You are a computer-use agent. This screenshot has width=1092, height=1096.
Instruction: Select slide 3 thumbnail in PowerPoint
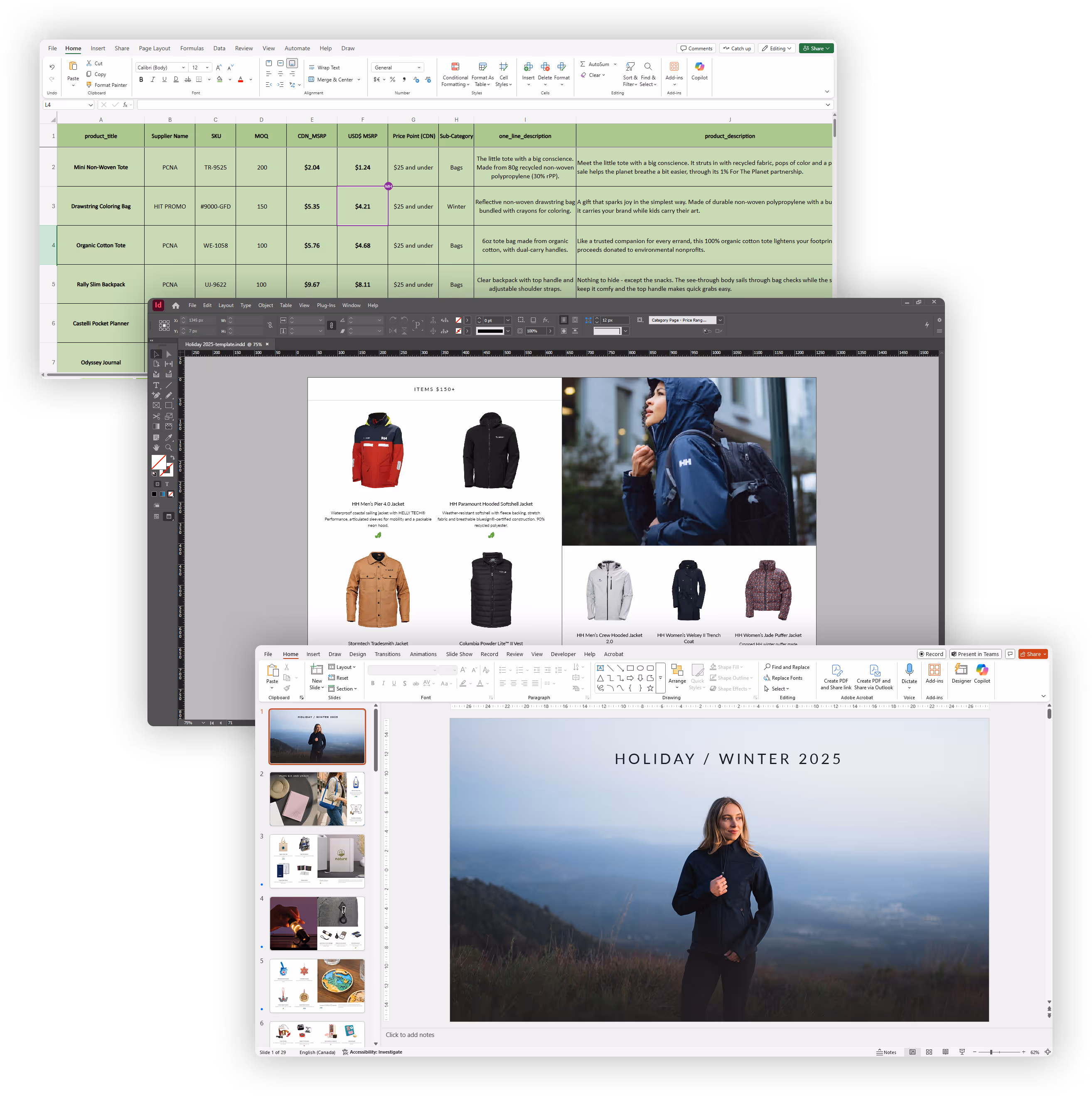[x=317, y=860]
